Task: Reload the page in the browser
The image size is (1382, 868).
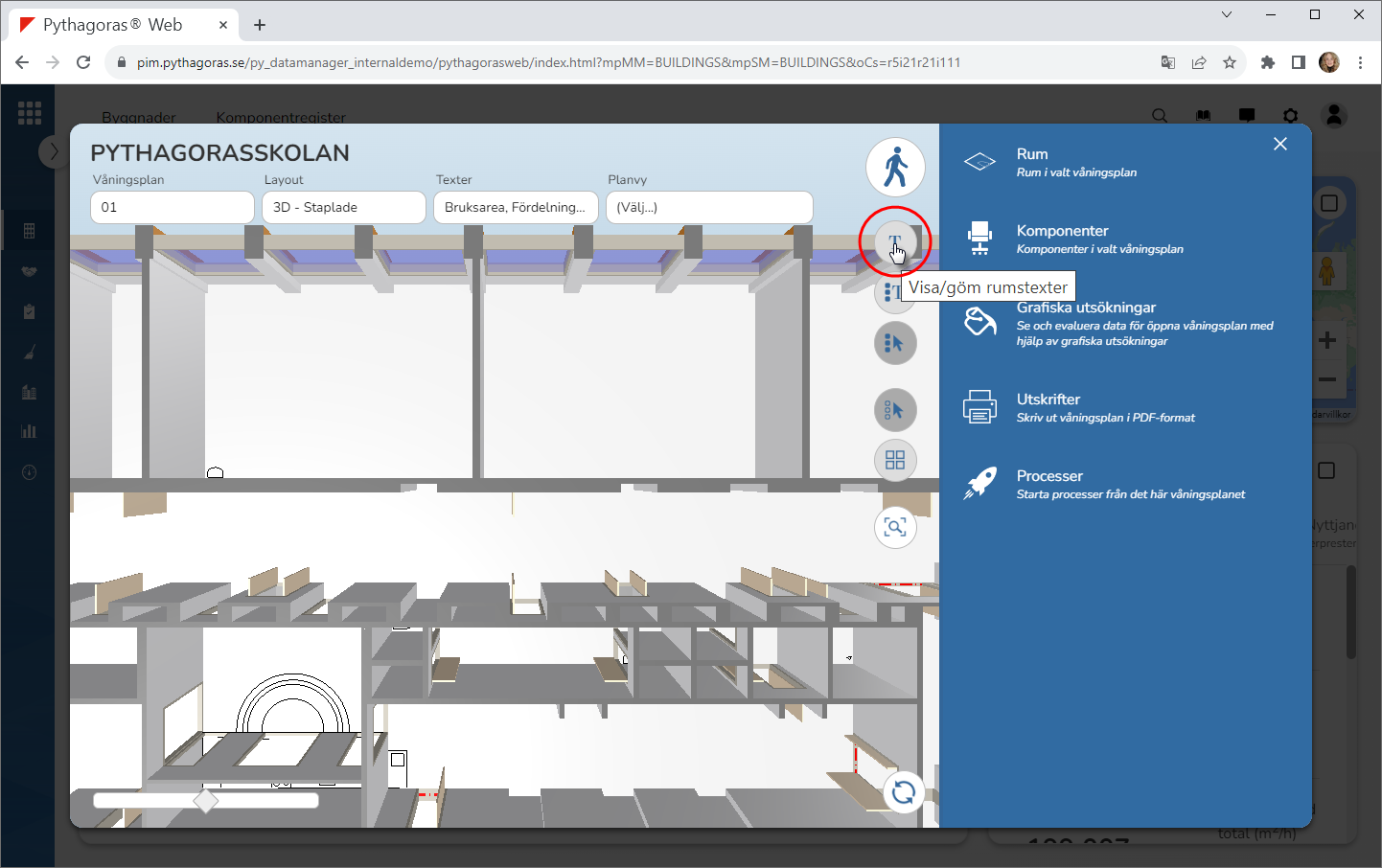Action: click(83, 62)
